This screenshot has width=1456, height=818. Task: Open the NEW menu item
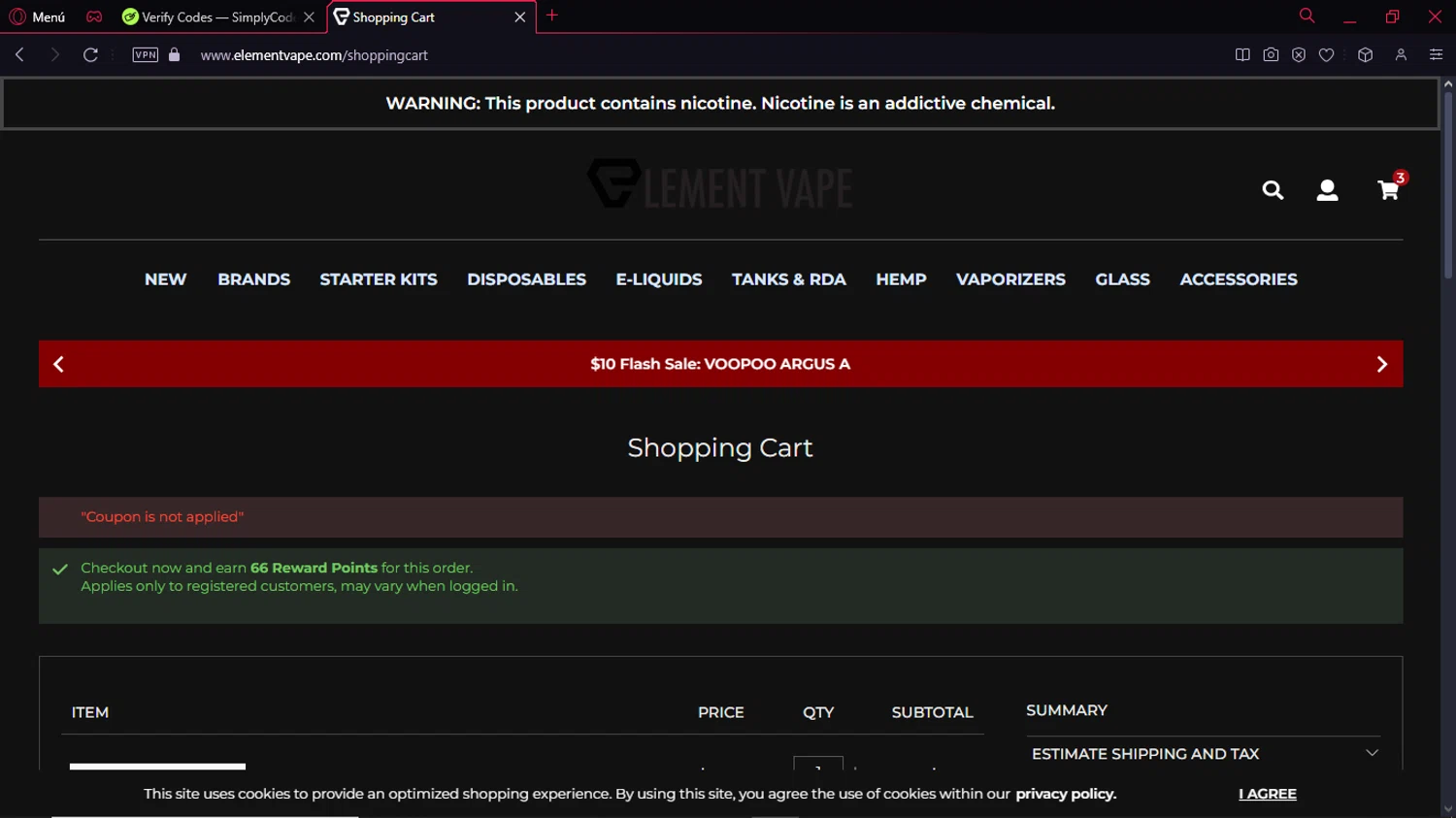coord(165,279)
